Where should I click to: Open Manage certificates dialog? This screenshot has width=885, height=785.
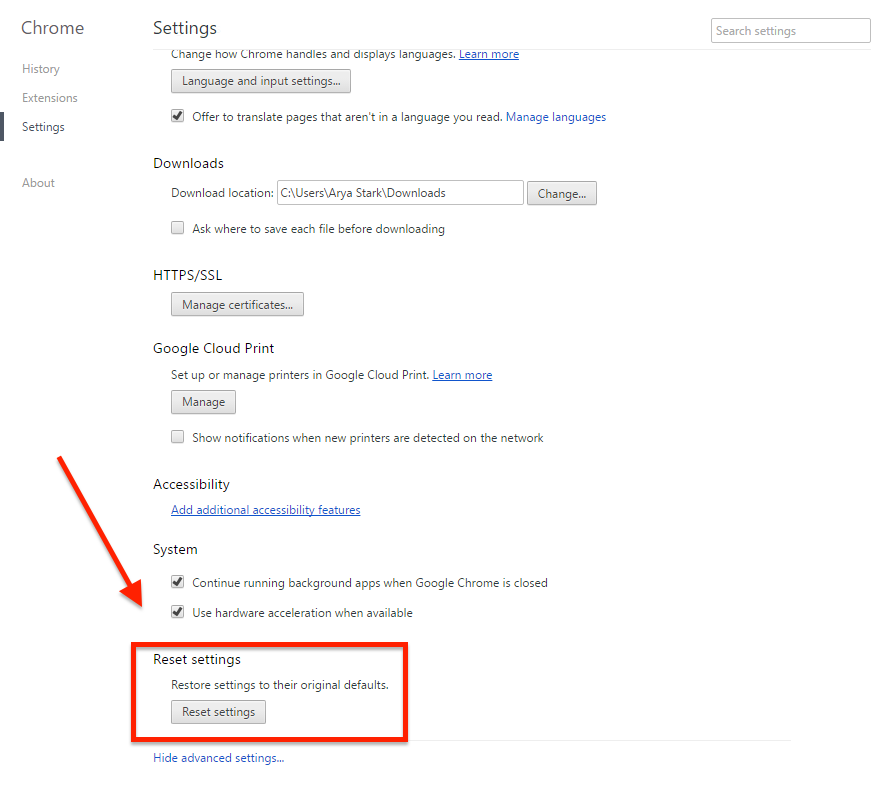[x=237, y=304]
